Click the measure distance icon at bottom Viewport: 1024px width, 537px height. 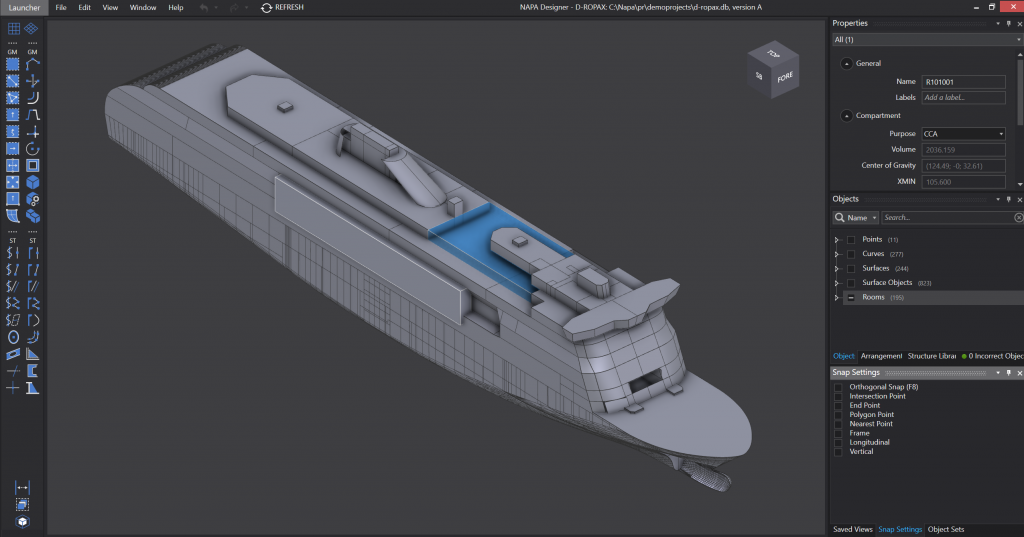23,487
